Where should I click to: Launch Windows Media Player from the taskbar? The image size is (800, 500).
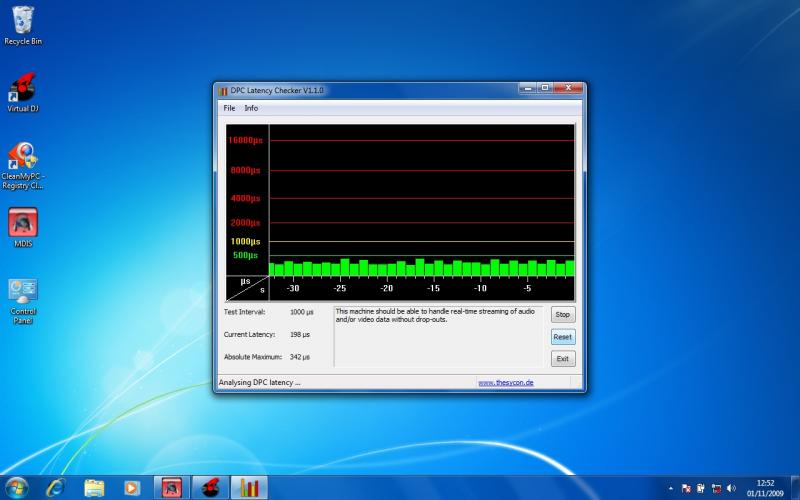(x=132, y=487)
